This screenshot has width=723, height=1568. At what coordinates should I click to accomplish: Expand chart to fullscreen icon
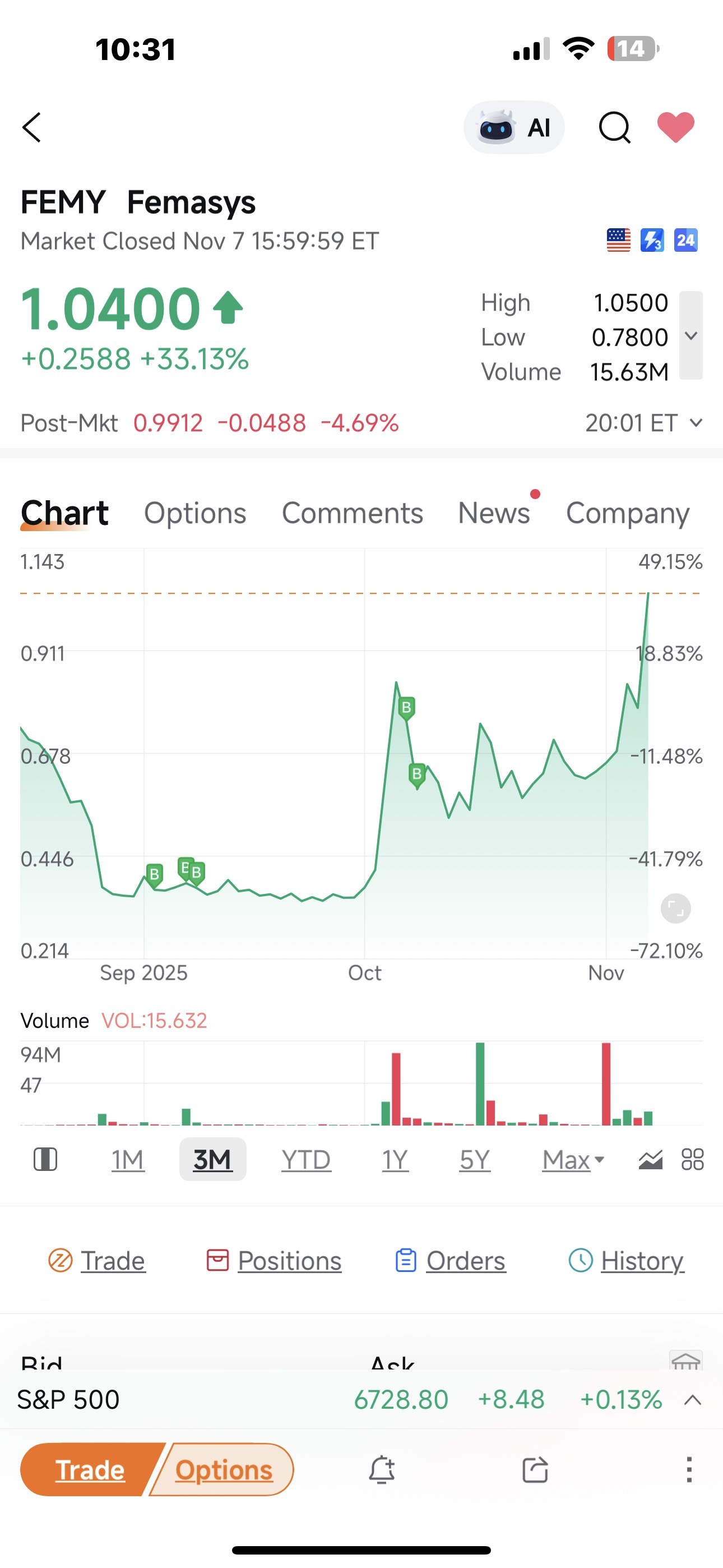675,909
